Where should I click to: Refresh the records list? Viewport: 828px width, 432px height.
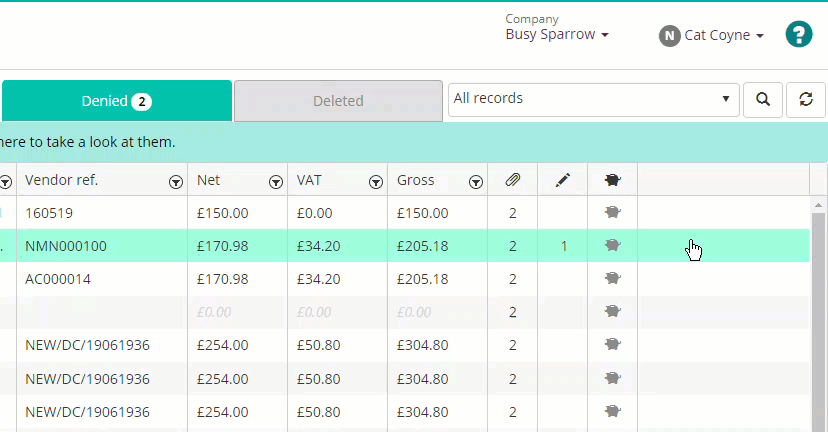click(806, 99)
